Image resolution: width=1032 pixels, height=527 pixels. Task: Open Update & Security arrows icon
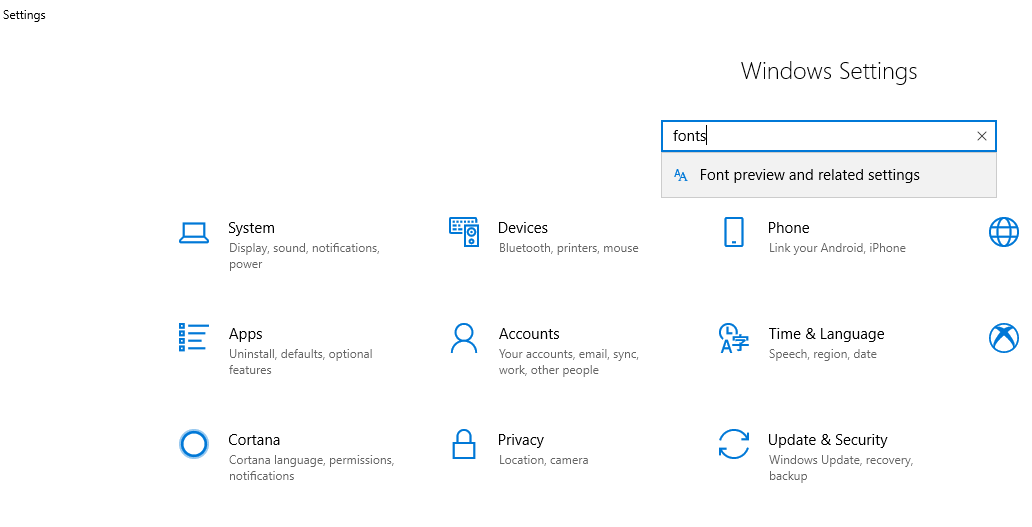[x=733, y=444]
